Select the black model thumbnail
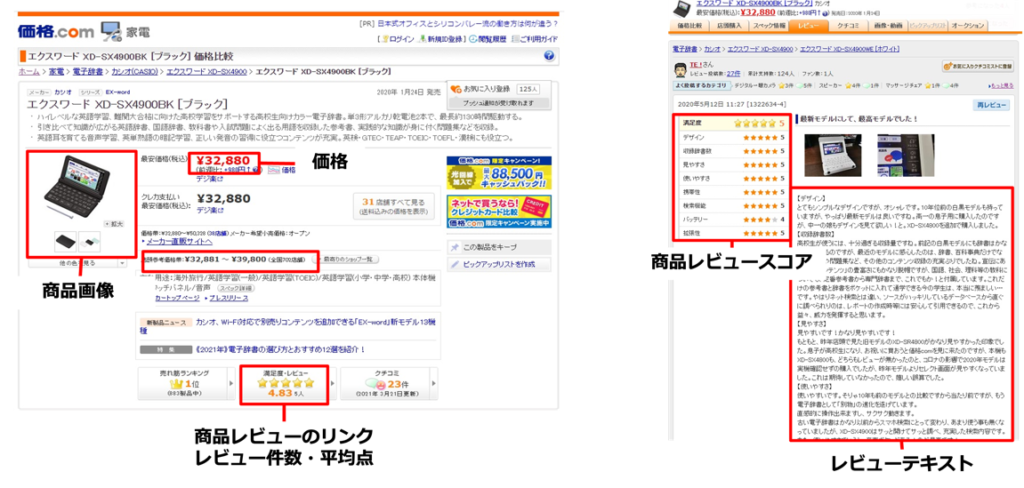This screenshot has height=488, width=1024. [x=65, y=242]
